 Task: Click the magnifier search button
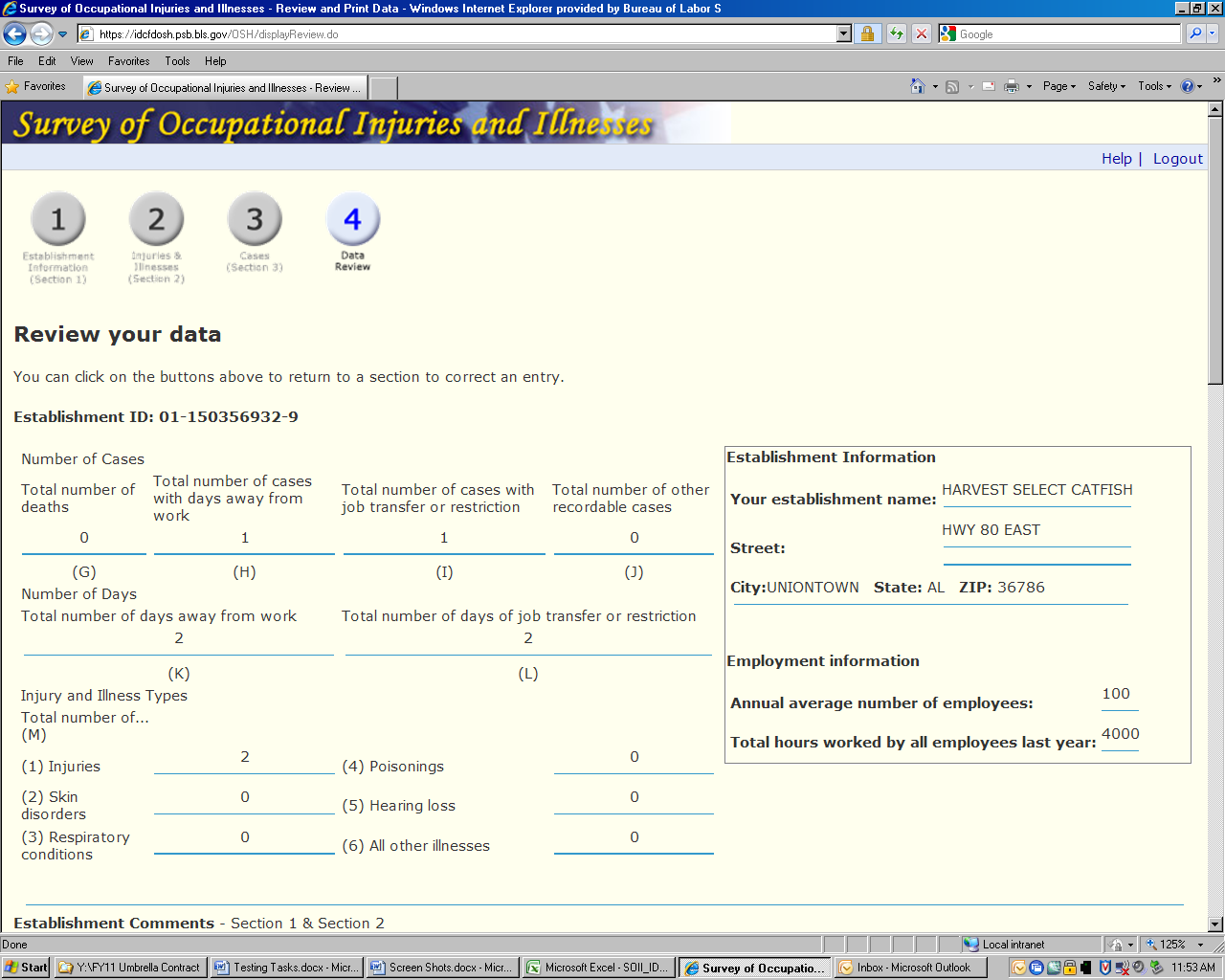[1195, 34]
